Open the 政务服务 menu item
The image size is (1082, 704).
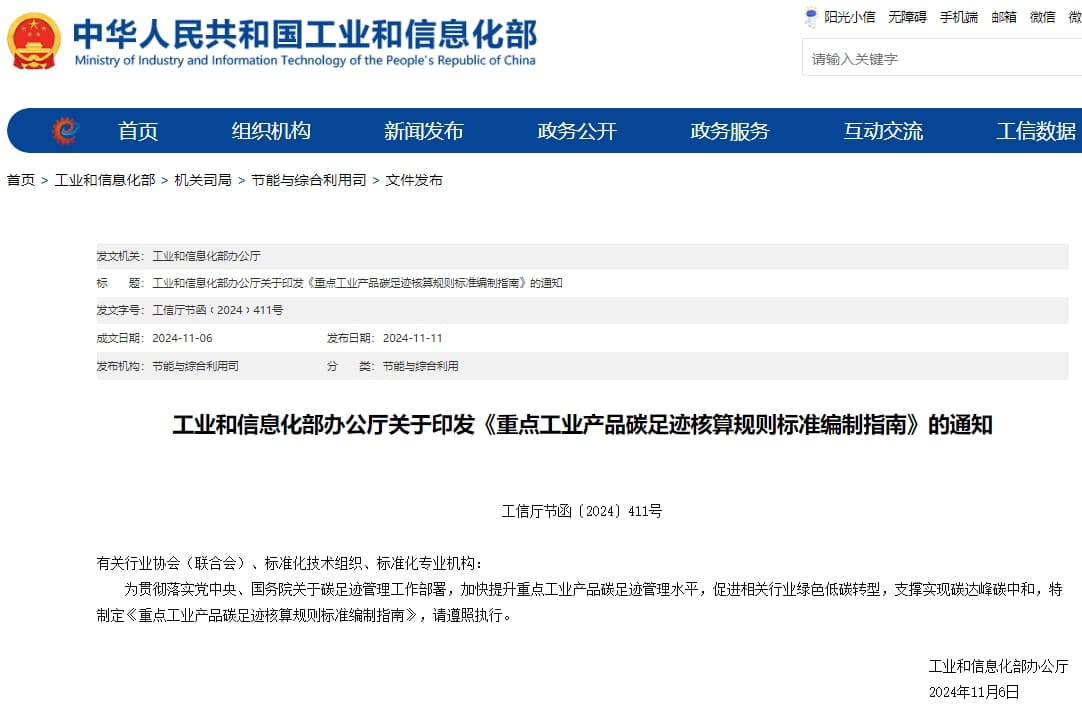(730, 131)
